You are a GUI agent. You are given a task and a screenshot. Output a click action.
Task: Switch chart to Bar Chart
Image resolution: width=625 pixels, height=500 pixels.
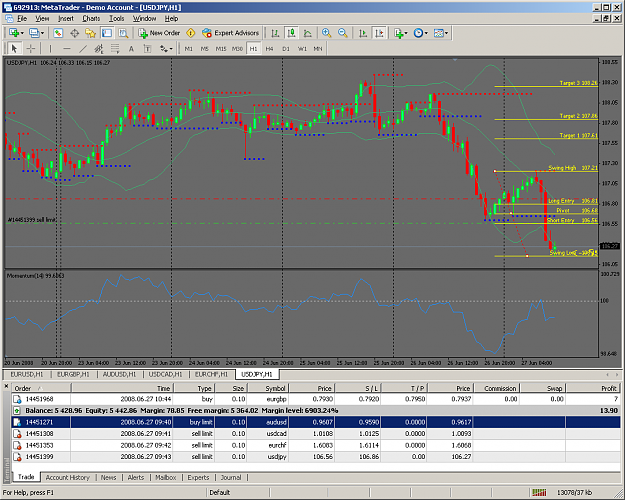pyautogui.click(x=275, y=33)
